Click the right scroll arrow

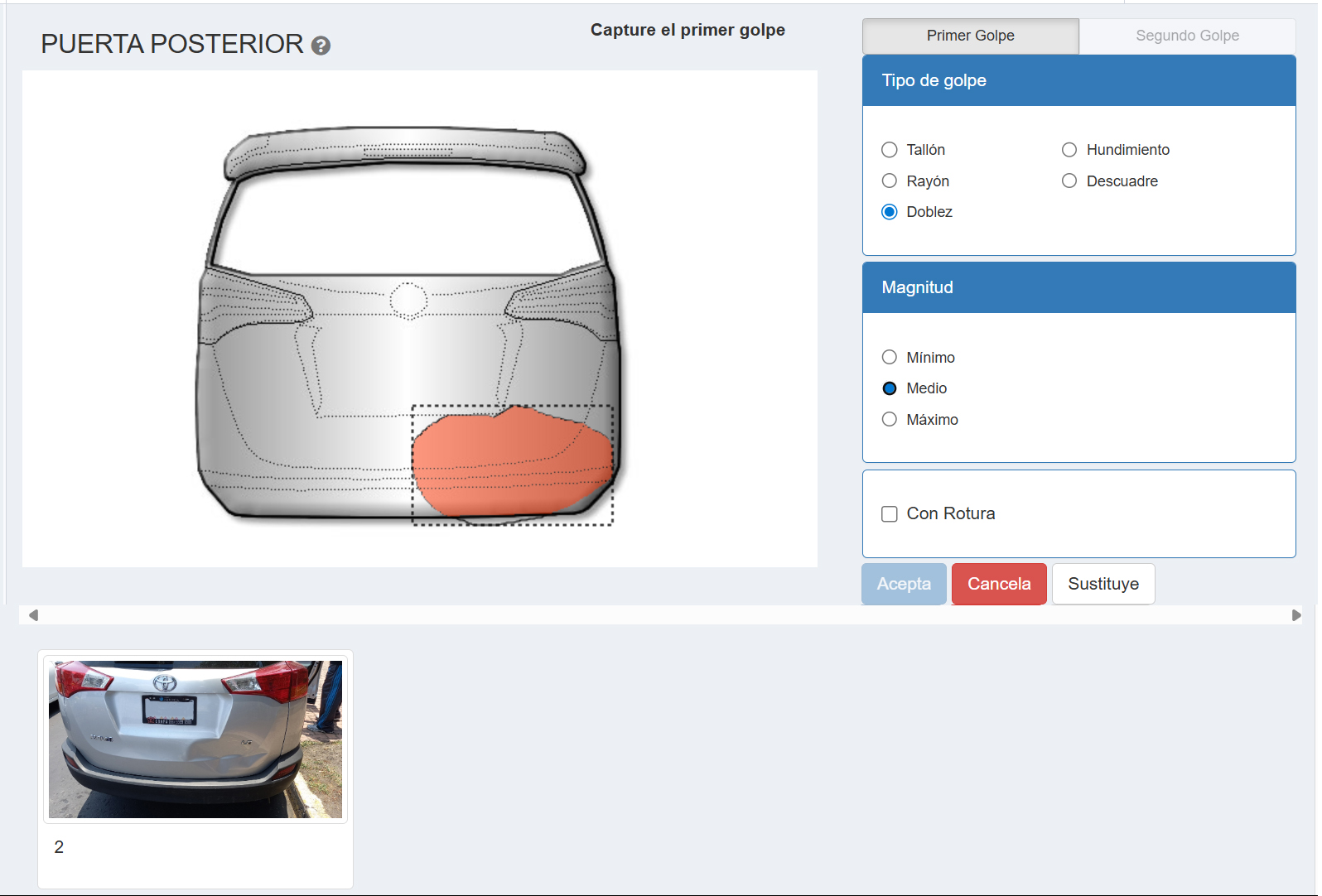1295,615
